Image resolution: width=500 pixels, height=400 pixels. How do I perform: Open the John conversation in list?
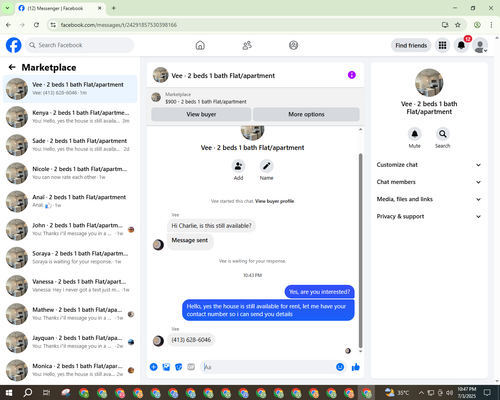[70, 229]
